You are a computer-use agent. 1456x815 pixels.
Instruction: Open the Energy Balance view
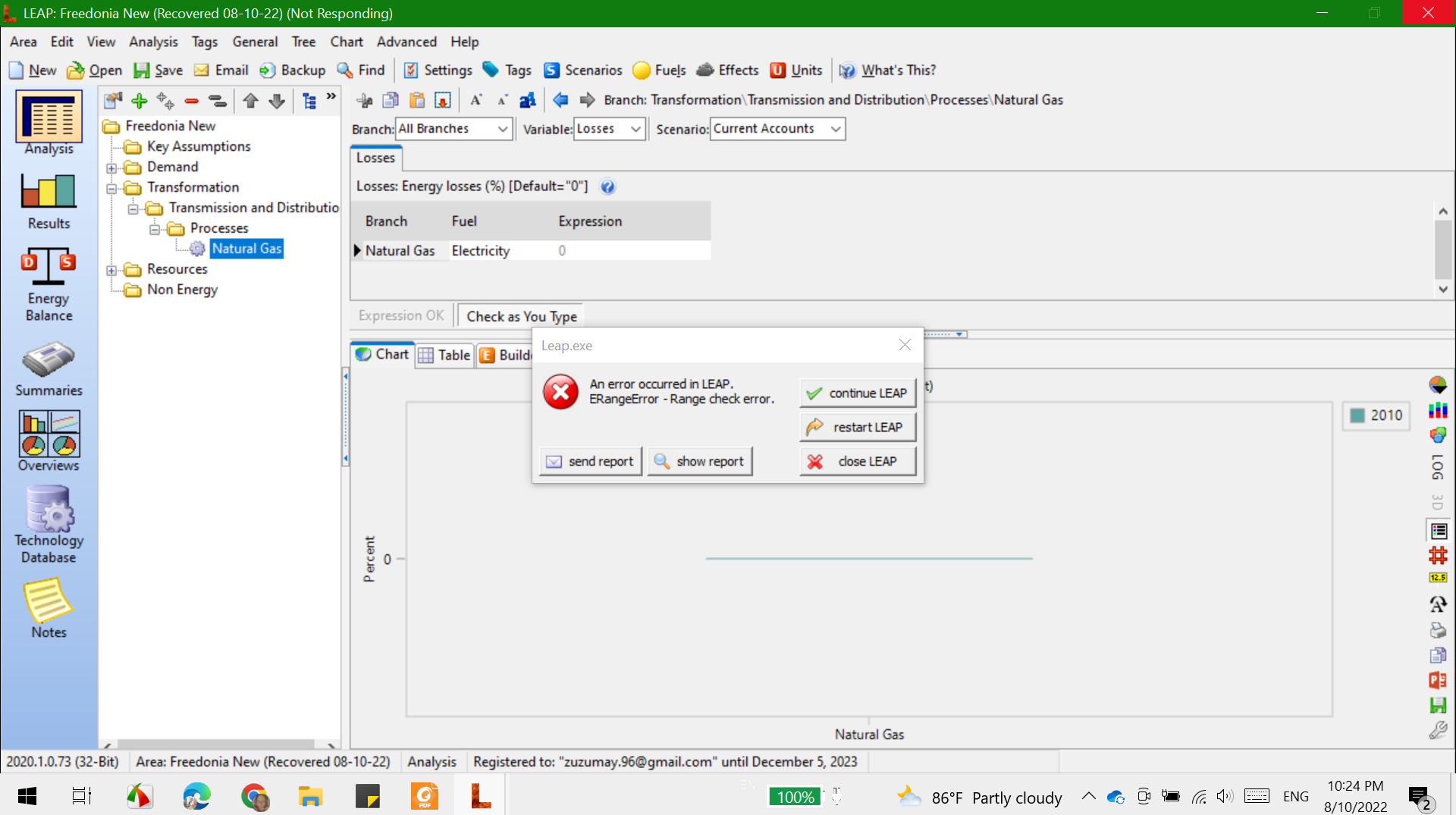49,285
